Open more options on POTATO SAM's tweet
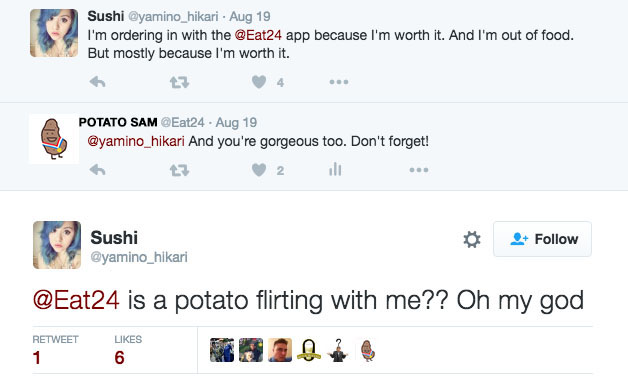This screenshot has width=628, height=389. click(x=419, y=170)
